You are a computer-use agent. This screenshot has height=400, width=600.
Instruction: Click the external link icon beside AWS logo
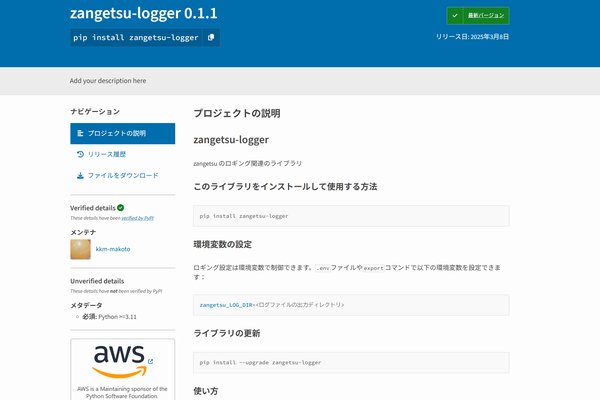tap(150, 361)
